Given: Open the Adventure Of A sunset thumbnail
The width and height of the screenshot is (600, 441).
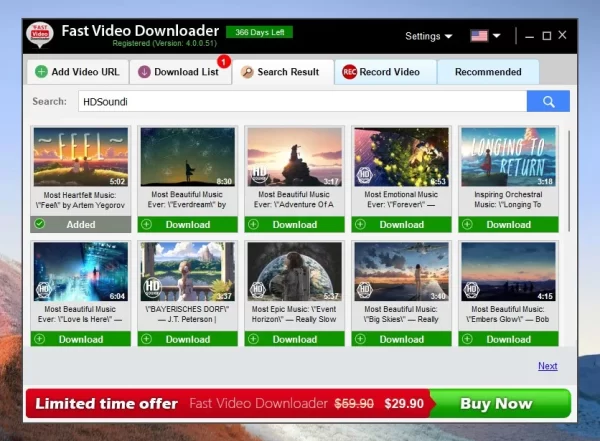Looking at the screenshot, I should click(x=295, y=157).
